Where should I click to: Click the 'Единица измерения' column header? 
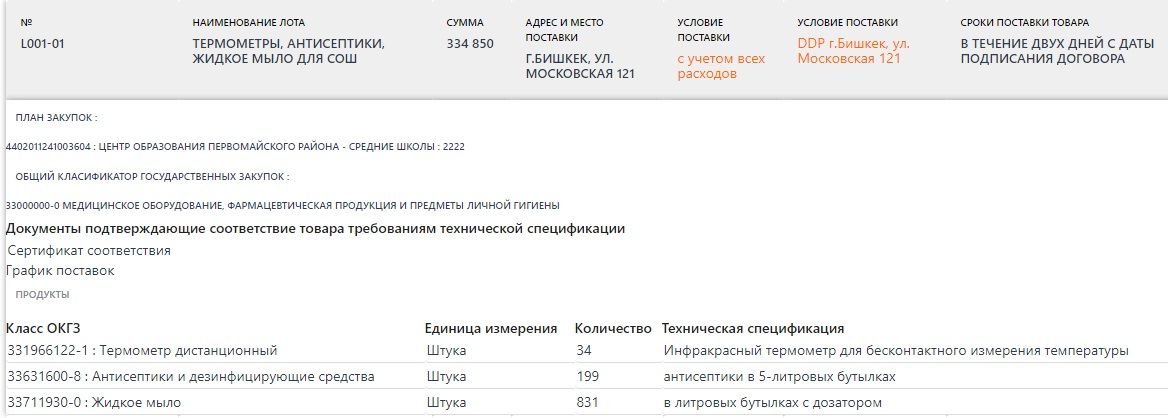pyautogui.click(x=490, y=329)
